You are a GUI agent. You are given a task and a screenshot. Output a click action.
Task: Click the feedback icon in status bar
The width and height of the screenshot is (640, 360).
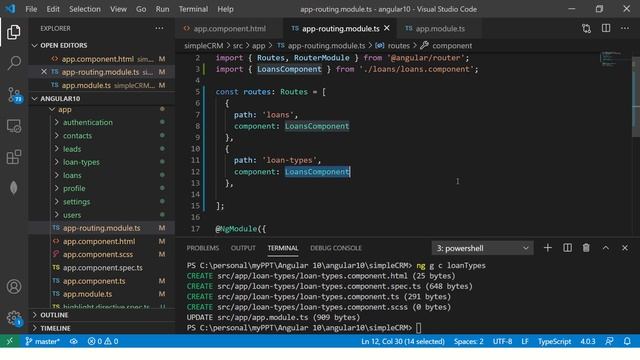[x=609, y=341]
